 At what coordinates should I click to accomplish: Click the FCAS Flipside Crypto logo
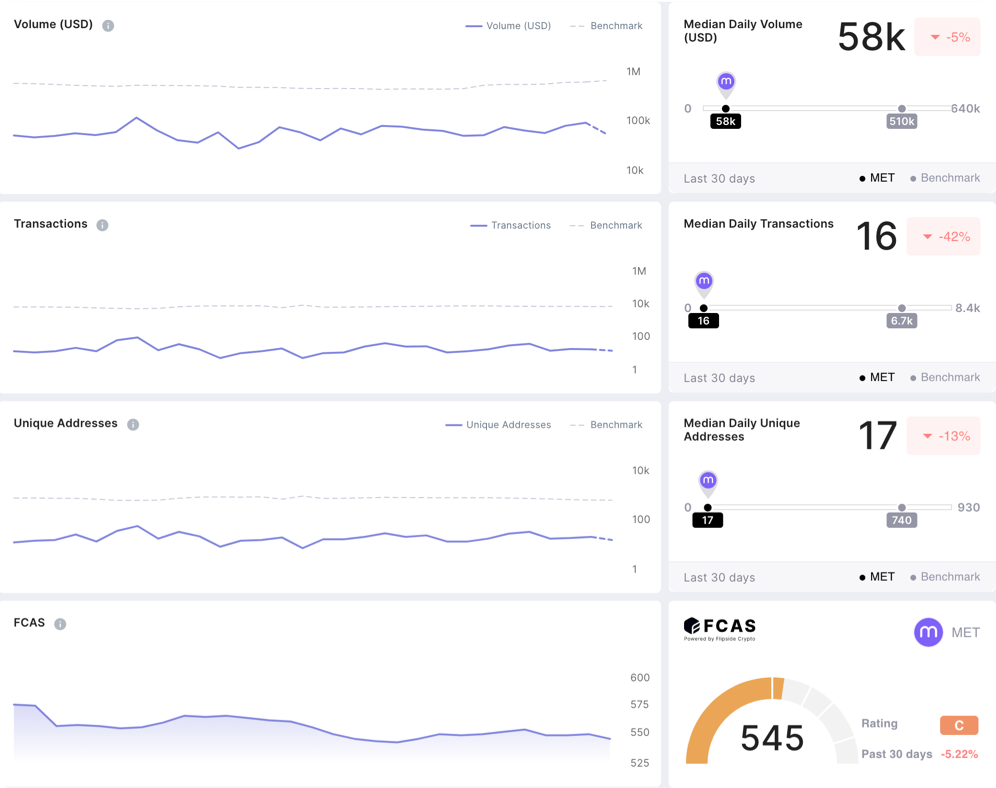[720, 628]
